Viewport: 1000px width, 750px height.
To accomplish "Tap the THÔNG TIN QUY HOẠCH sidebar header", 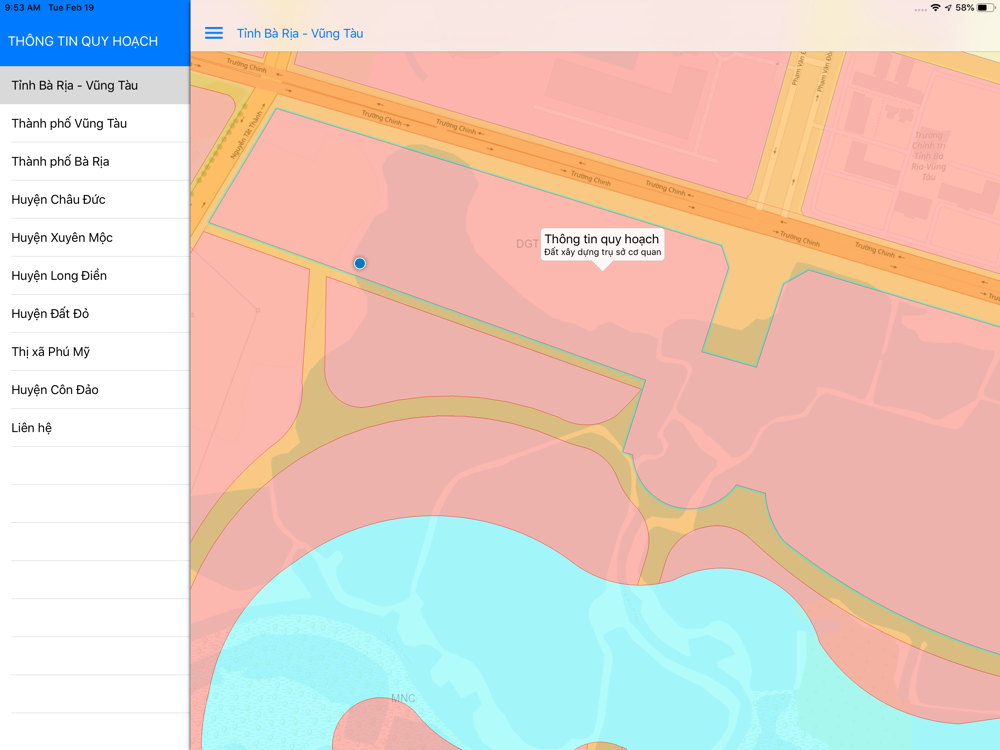I will (x=83, y=41).
